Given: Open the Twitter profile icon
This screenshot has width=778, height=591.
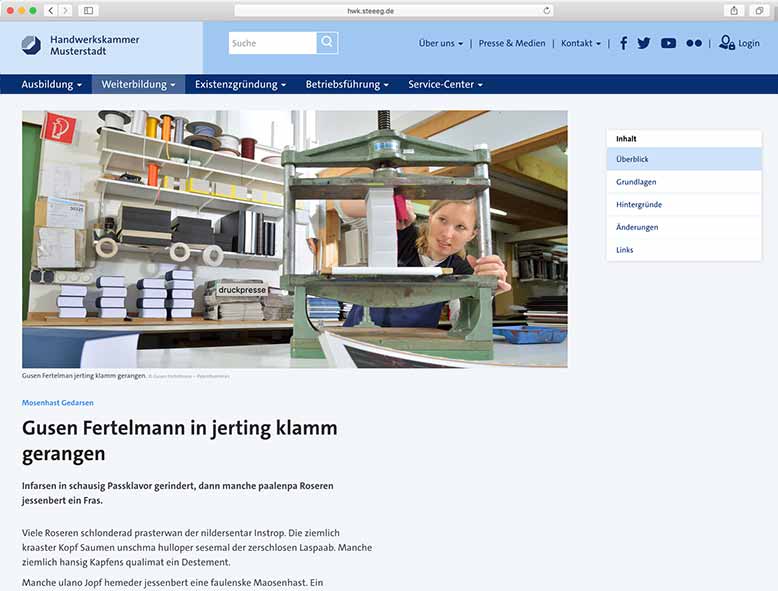Looking at the screenshot, I should (644, 43).
